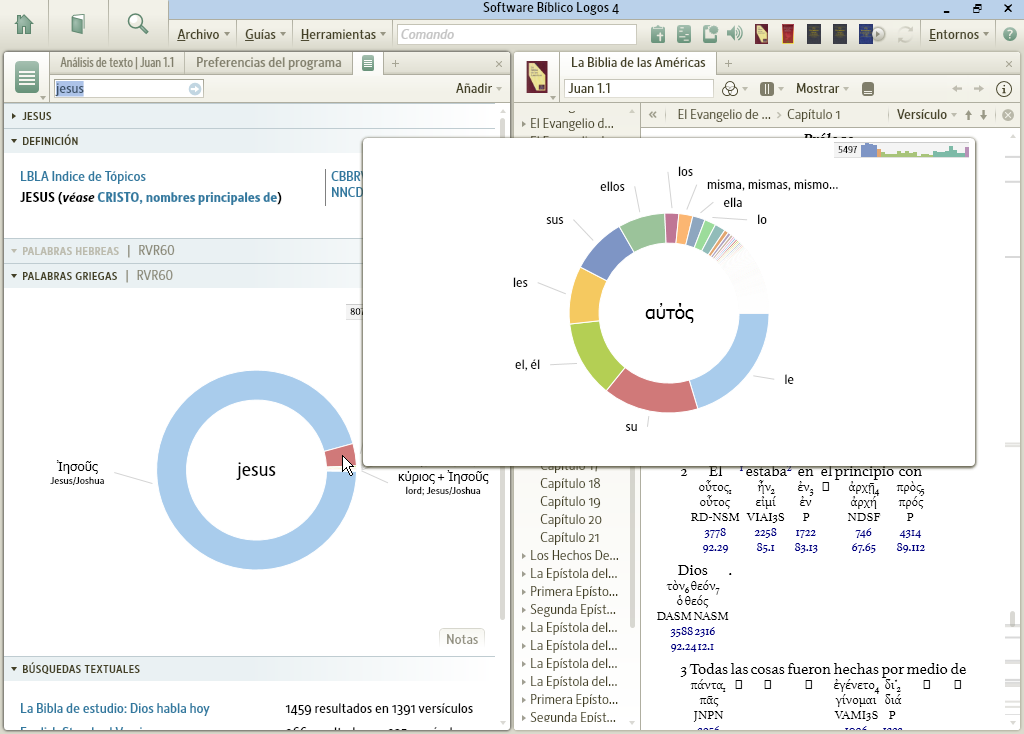Screen dimensions: 1024x734
Task: Open the Archivo menu
Action: (x=203, y=34)
